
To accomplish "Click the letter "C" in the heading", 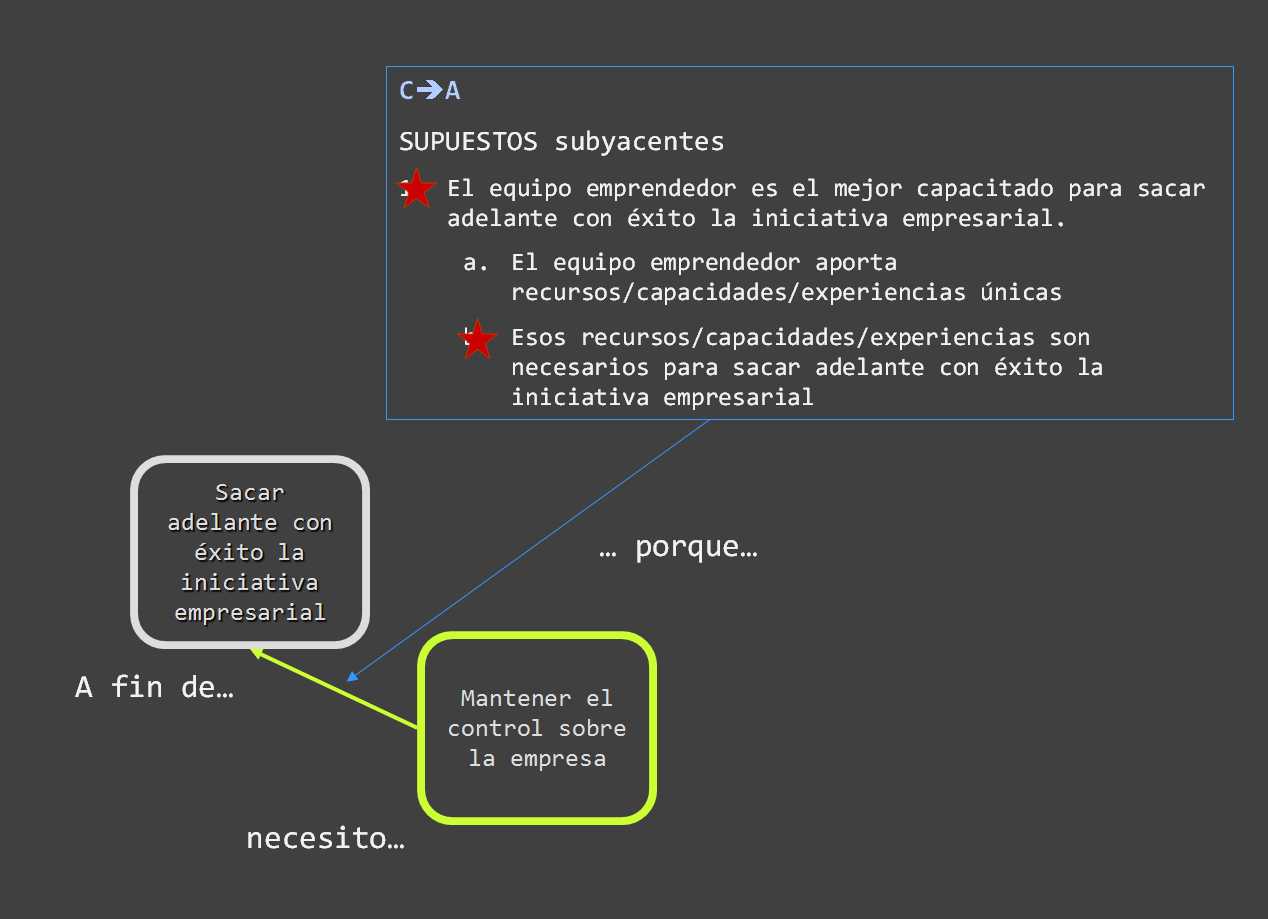I will (x=406, y=91).
